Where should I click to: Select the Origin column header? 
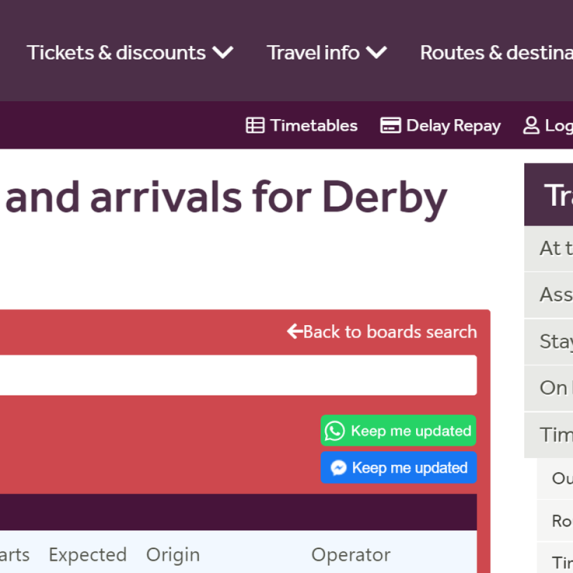click(173, 555)
